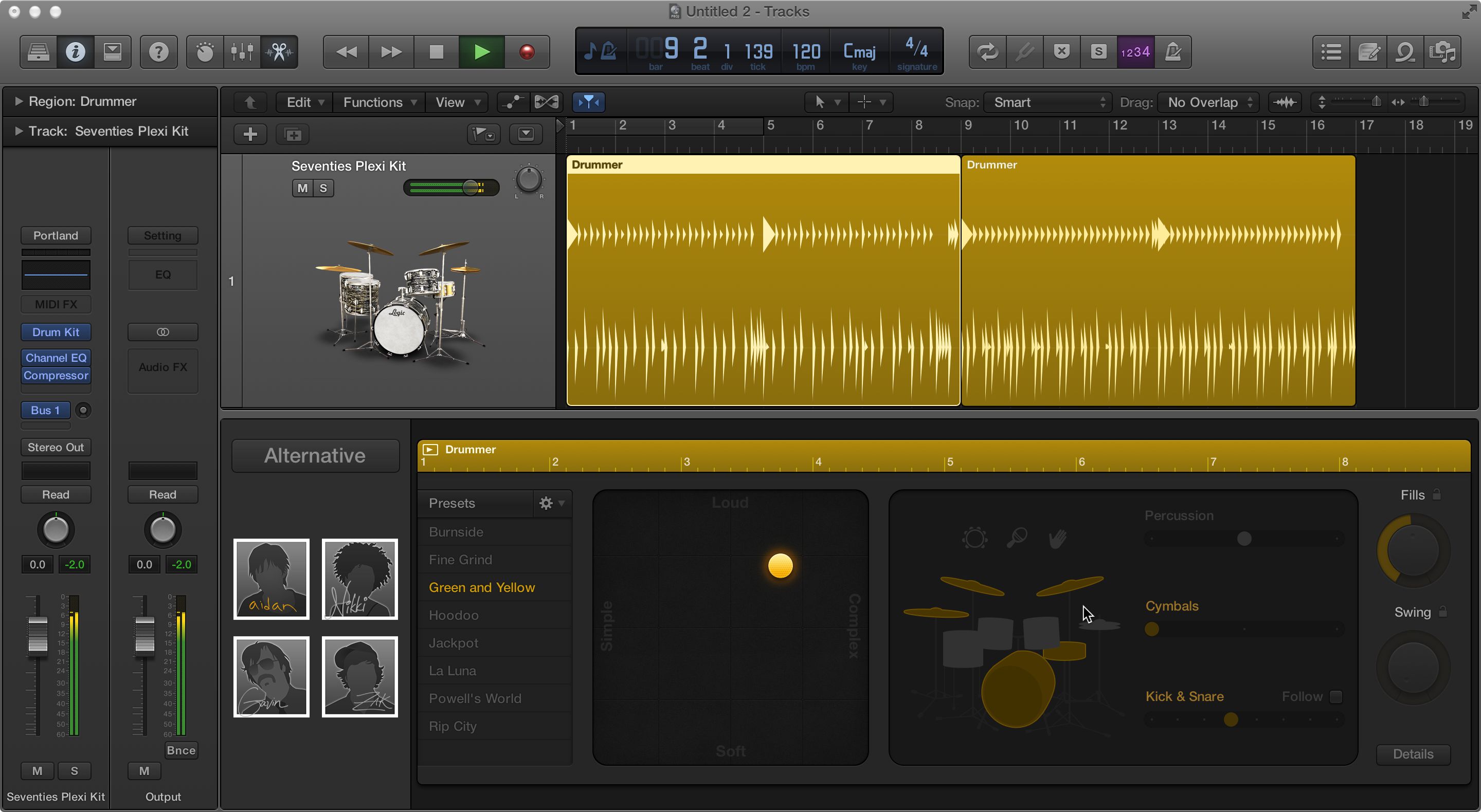Open the Edit menu in editor toolbar

click(297, 101)
